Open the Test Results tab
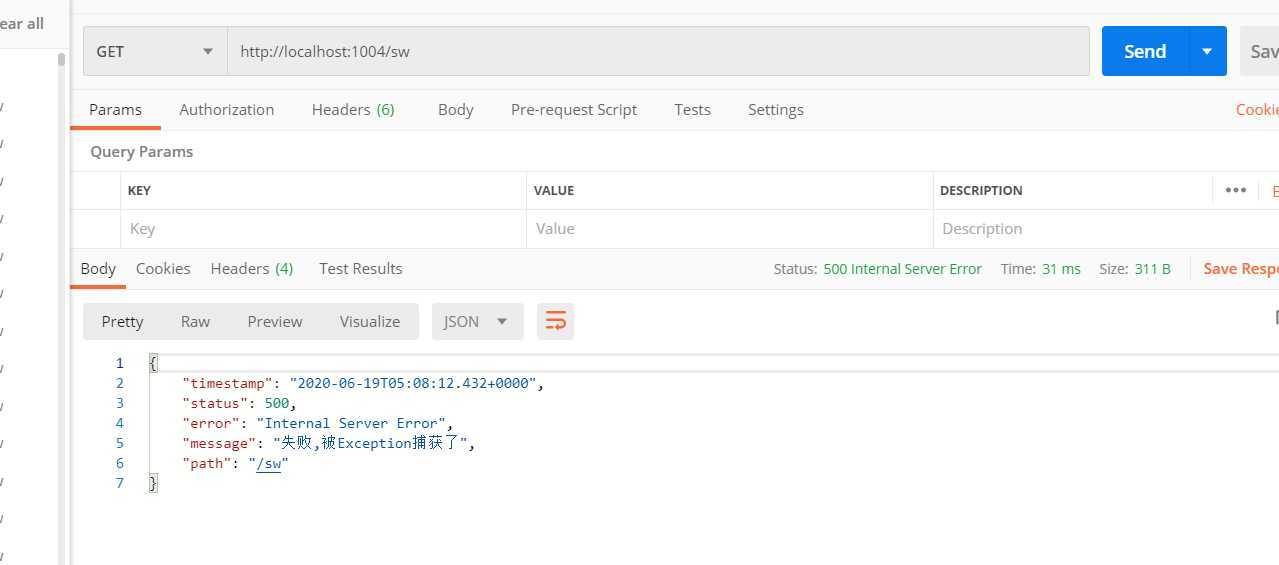Screen dimensions: 1279x565 tap(360, 268)
